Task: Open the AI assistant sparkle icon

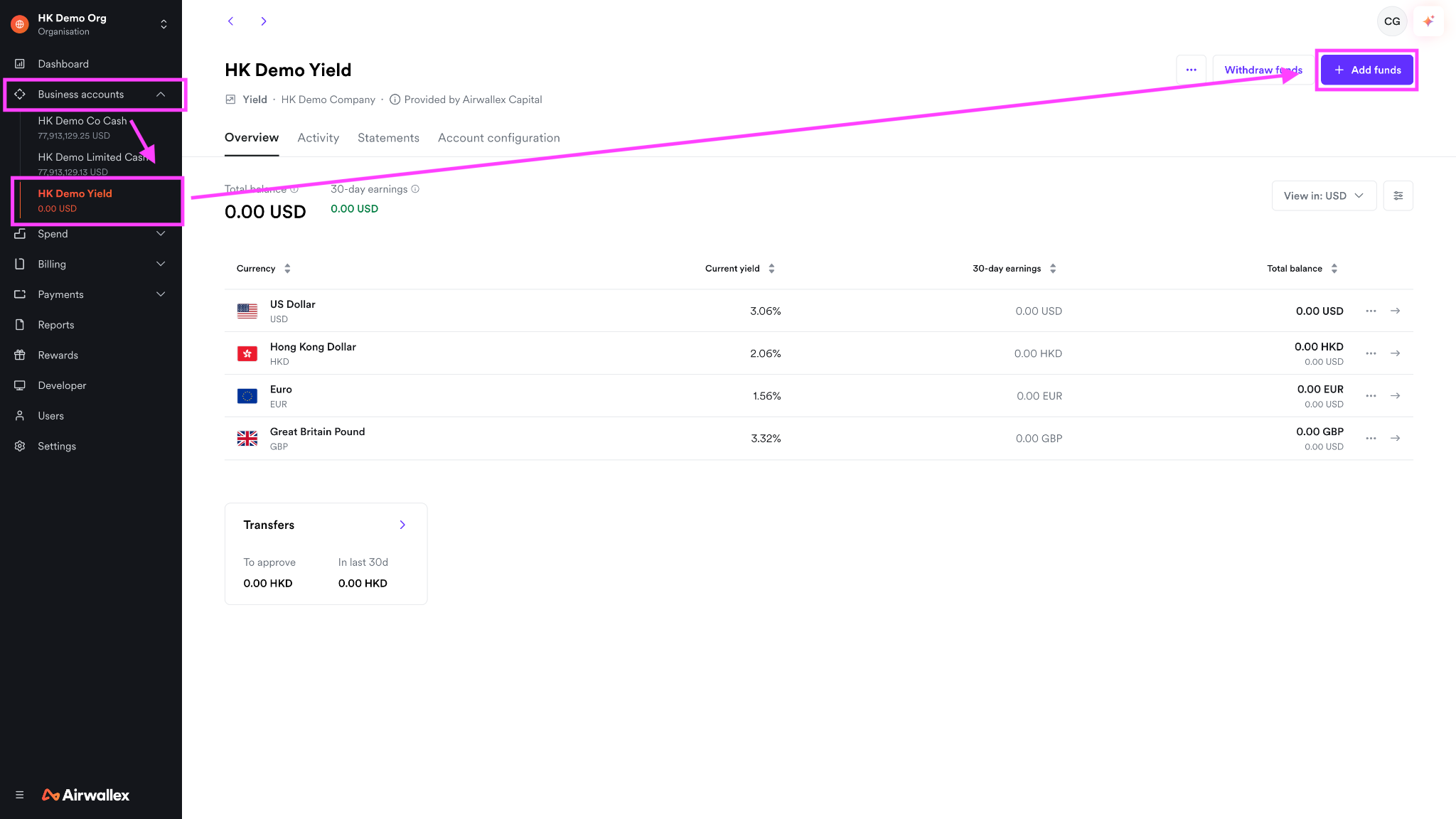Action: pos(1428,21)
